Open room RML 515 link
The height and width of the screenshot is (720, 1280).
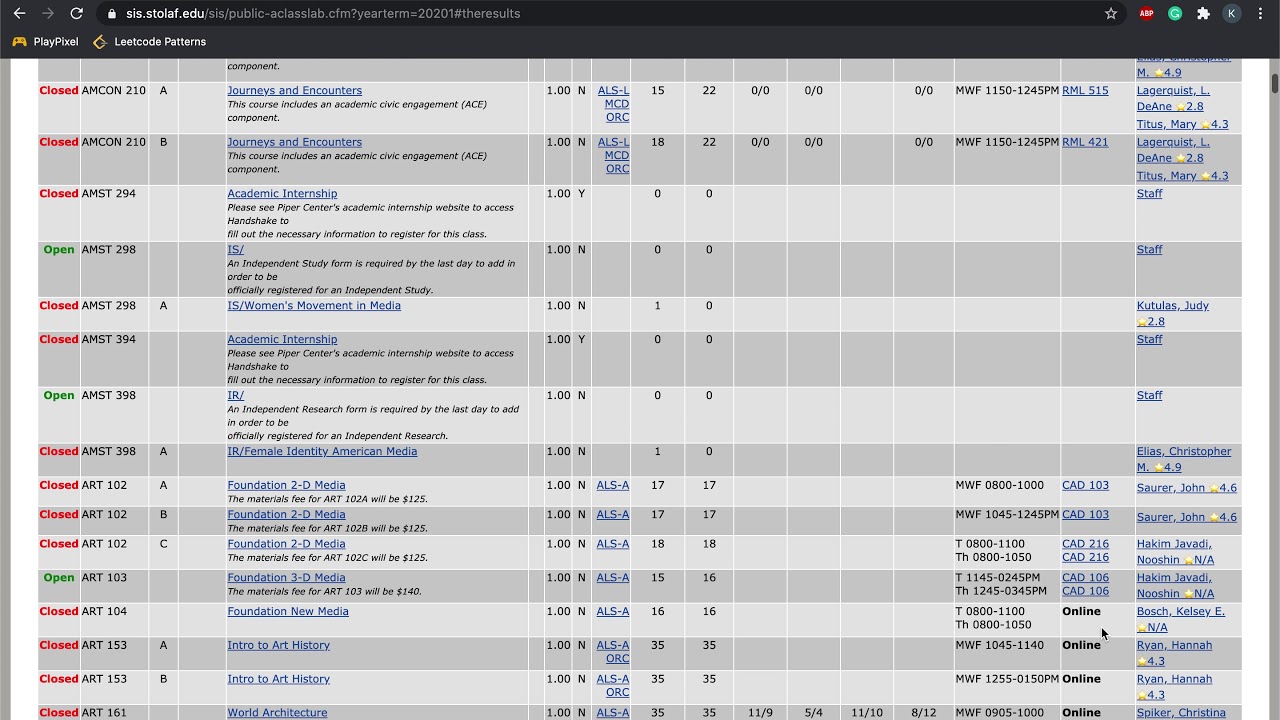1085,91
